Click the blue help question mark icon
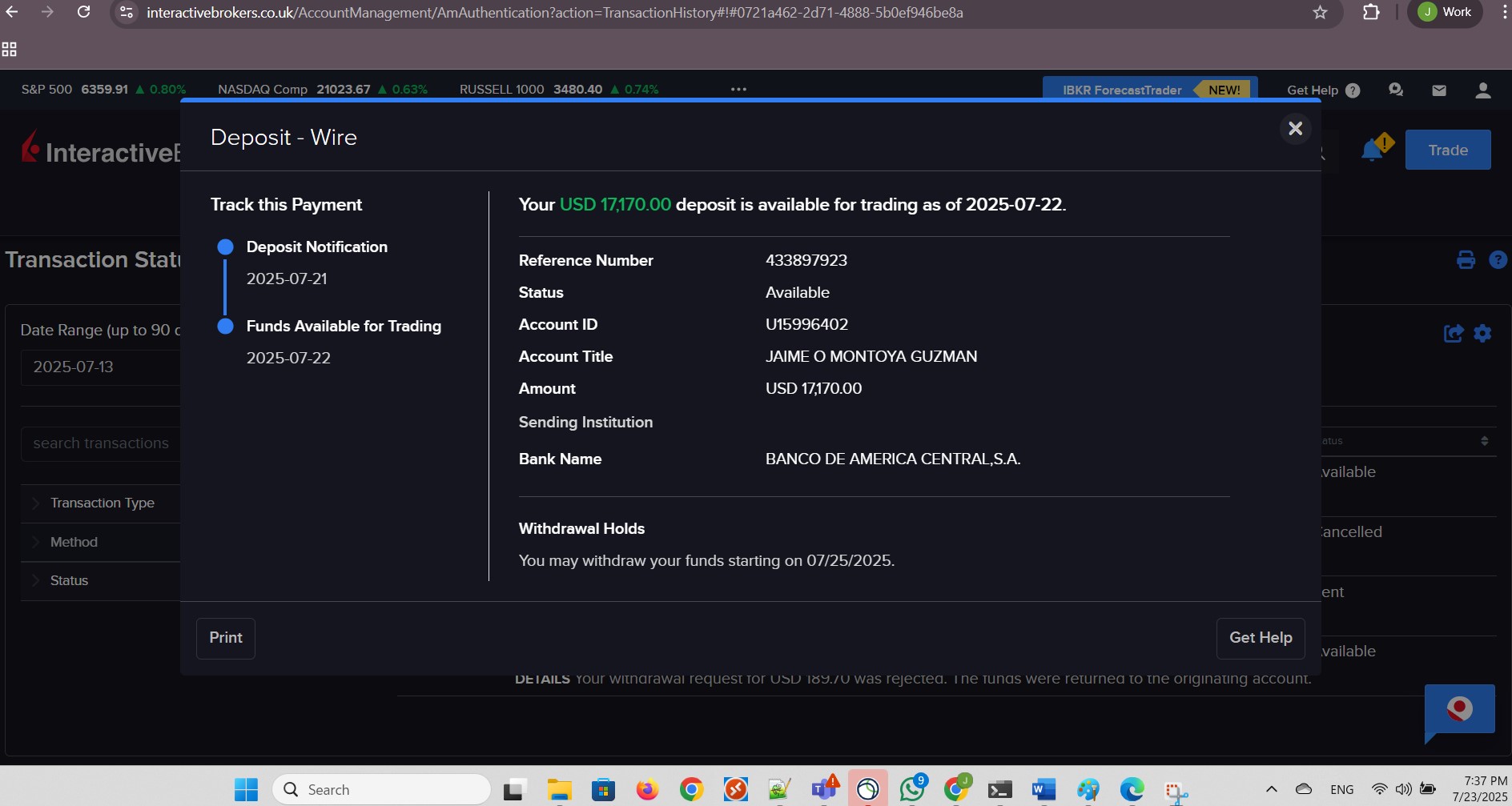The height and width of the screenshot is (806, 1512). point(1498,260)
